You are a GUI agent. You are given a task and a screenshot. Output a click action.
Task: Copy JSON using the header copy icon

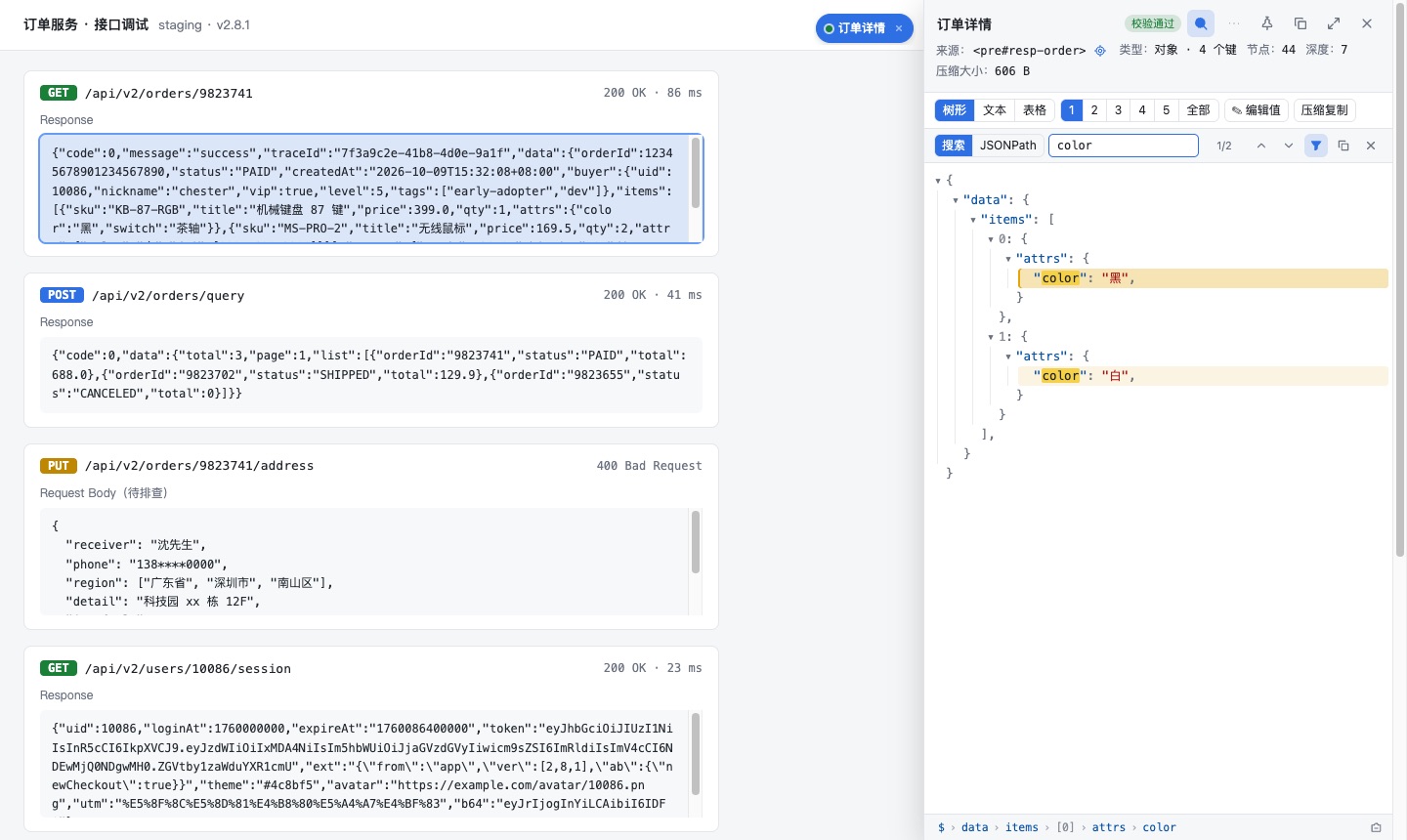point(1300,23)
